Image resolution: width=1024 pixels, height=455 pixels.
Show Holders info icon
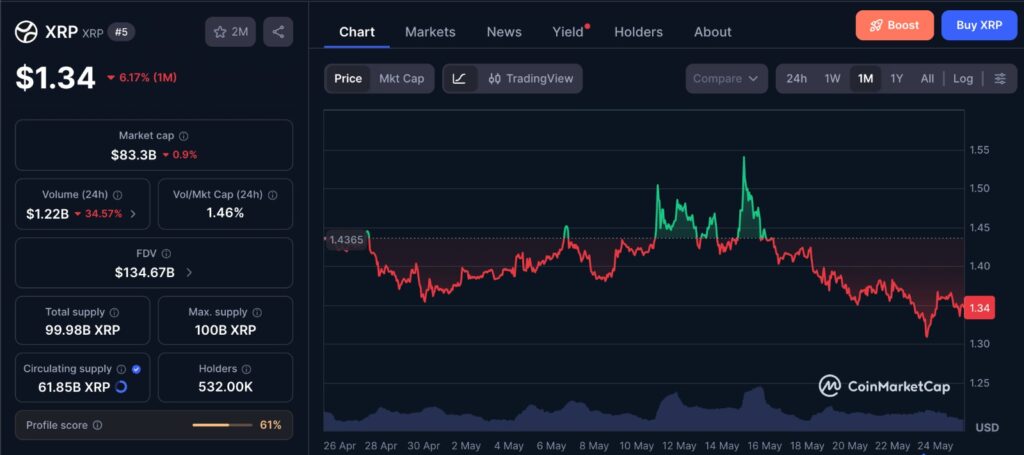coord(247,369)
